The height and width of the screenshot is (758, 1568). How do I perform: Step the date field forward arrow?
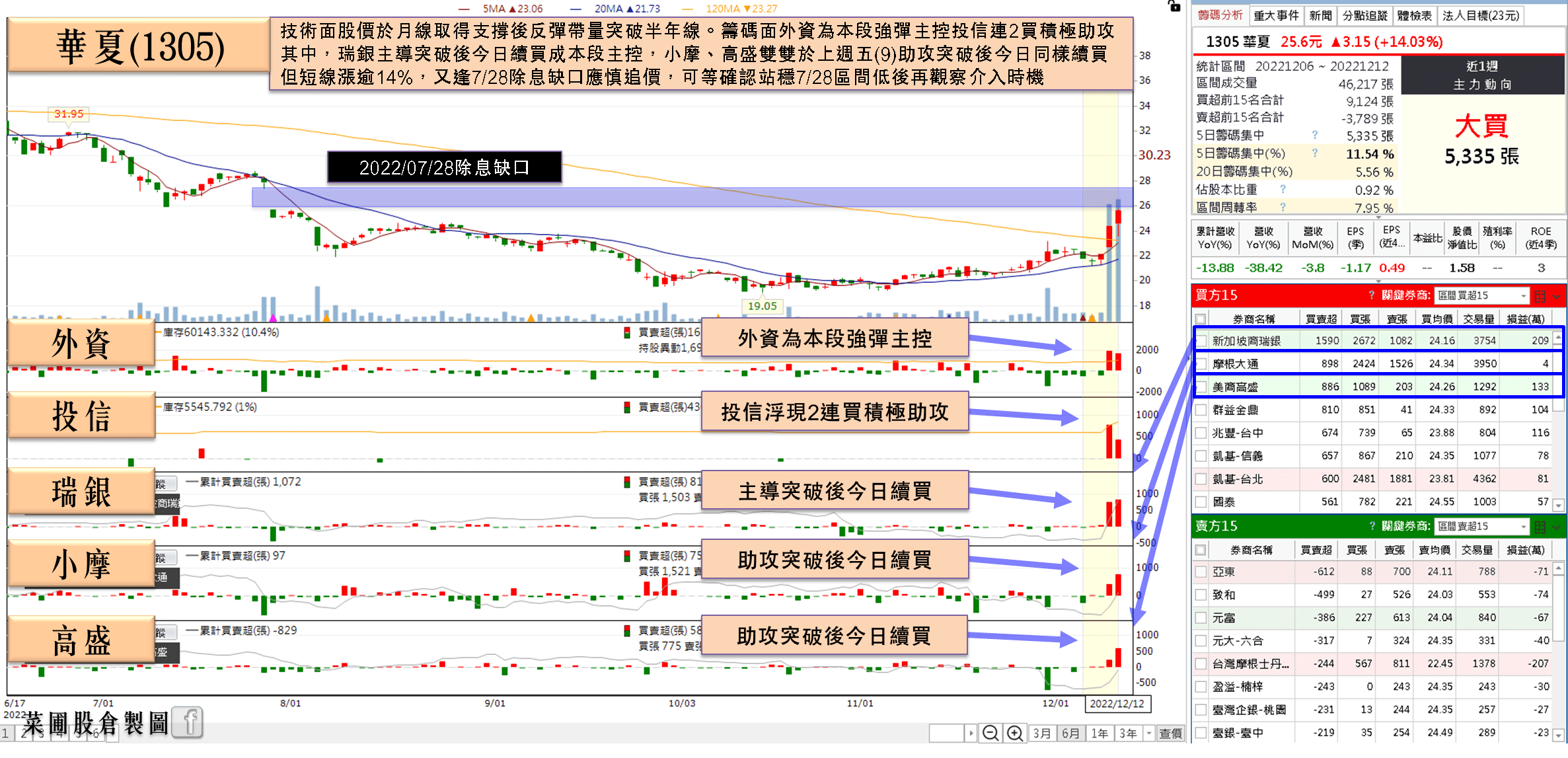(971, 733)
